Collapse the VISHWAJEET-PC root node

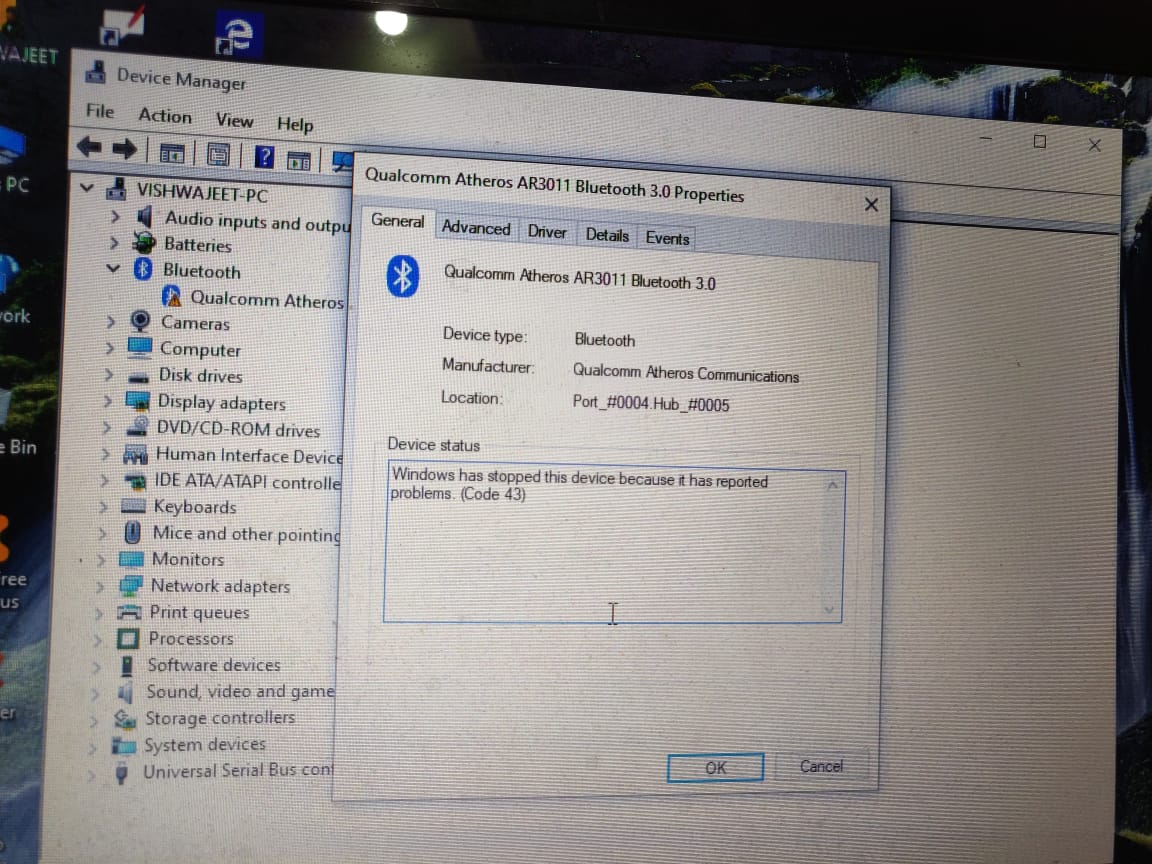[87, 187]
